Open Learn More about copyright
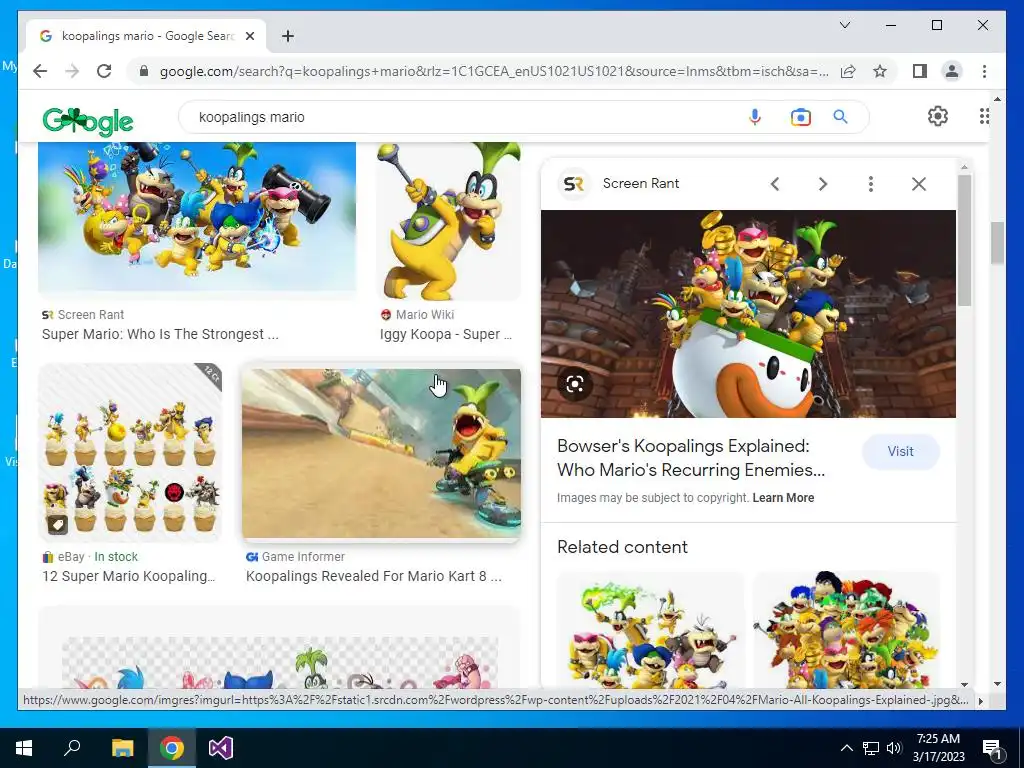Screen dimensions: 1024x768 tap(783, 498)
